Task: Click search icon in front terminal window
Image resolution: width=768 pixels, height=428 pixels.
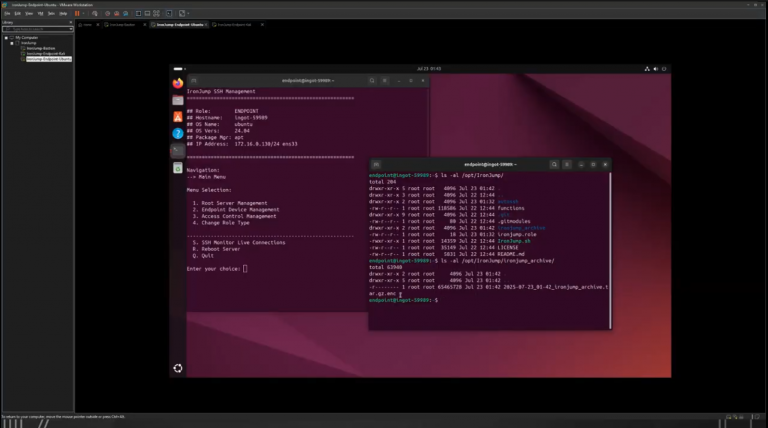Action: click(554, 165)
